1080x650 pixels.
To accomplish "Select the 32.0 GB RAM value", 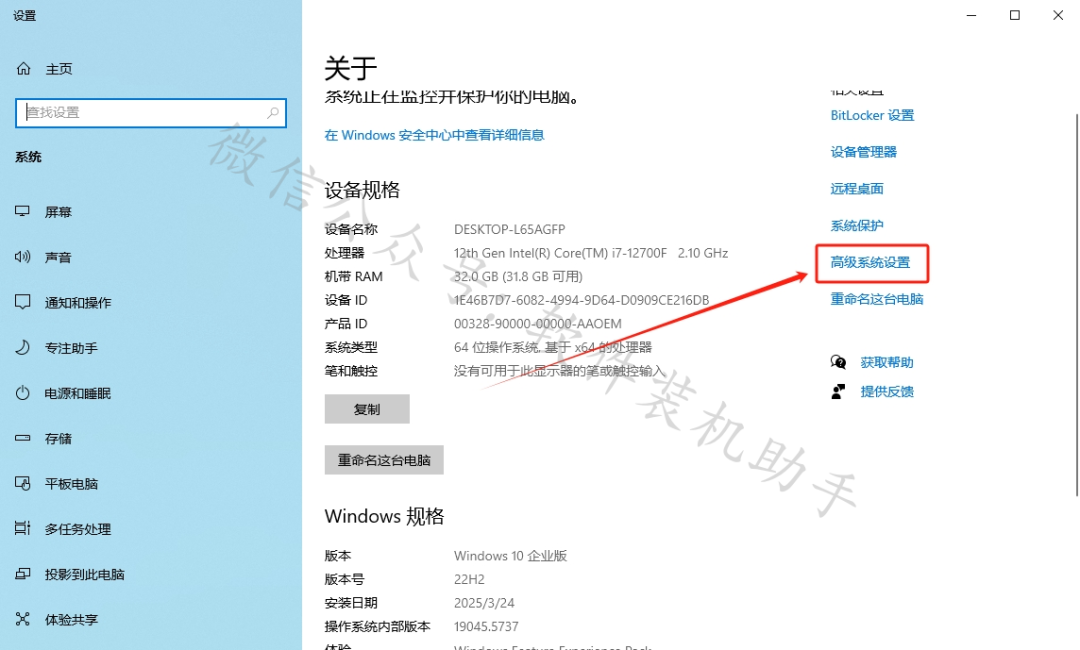I will [518, 277].
